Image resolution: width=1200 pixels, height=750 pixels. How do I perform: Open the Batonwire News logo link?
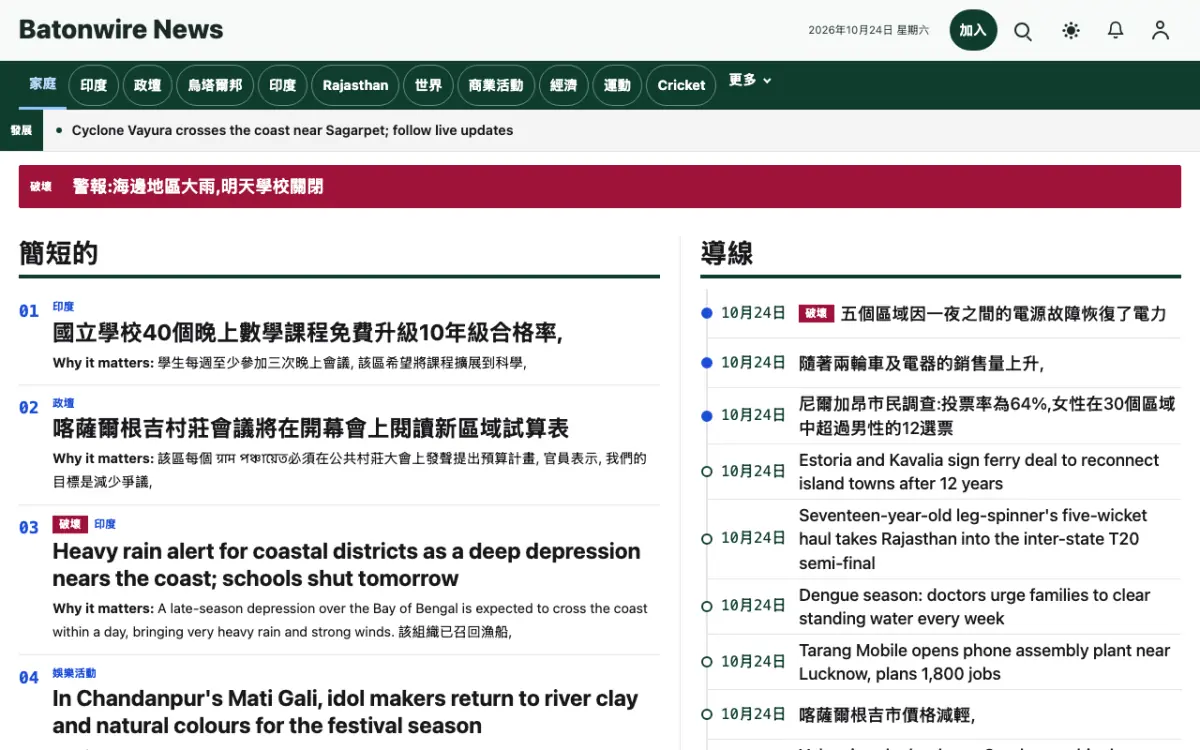click(x=121, y=30)
